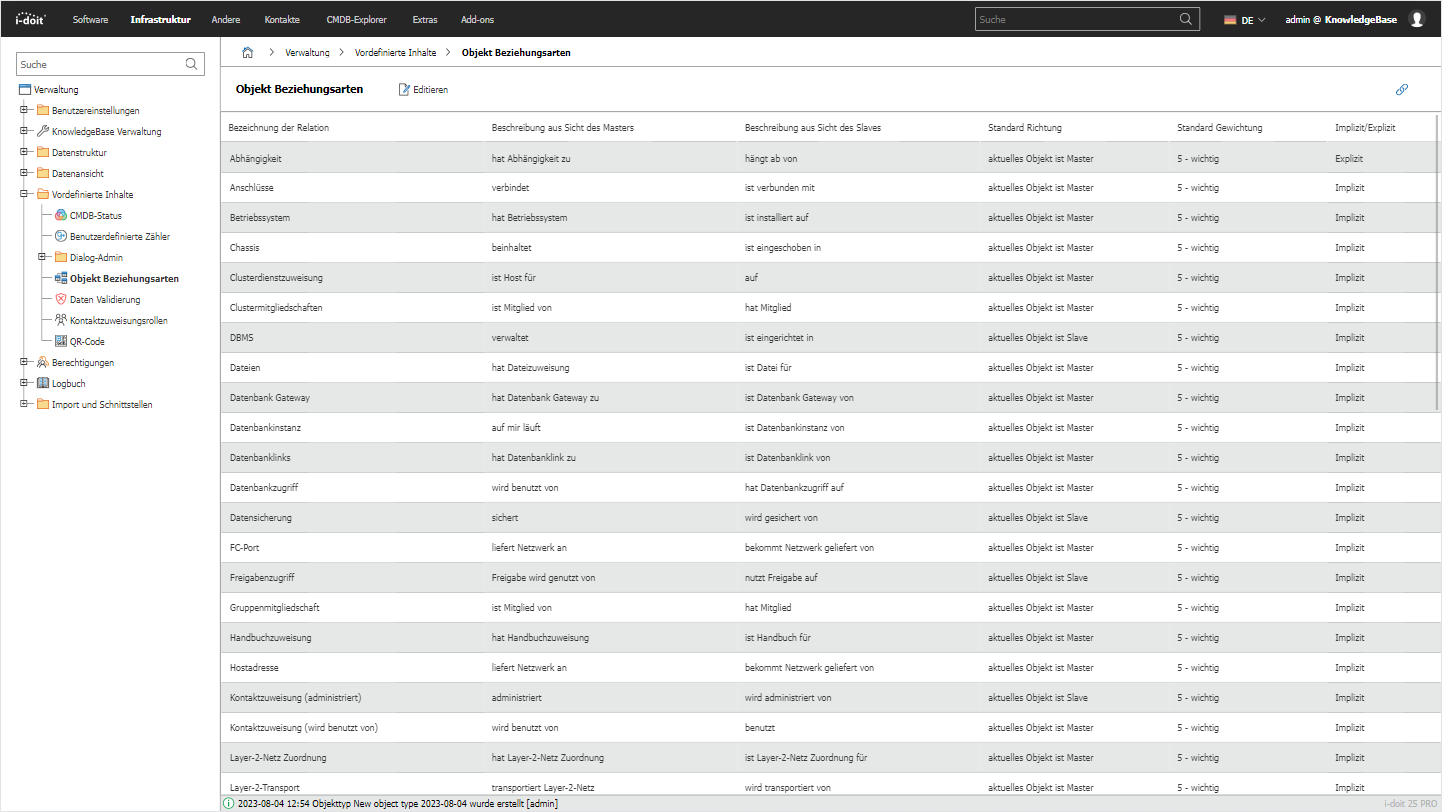The image size is (1442, 812).
Task: Open the admin user avatar icon
Action: tap(1416, 19)
